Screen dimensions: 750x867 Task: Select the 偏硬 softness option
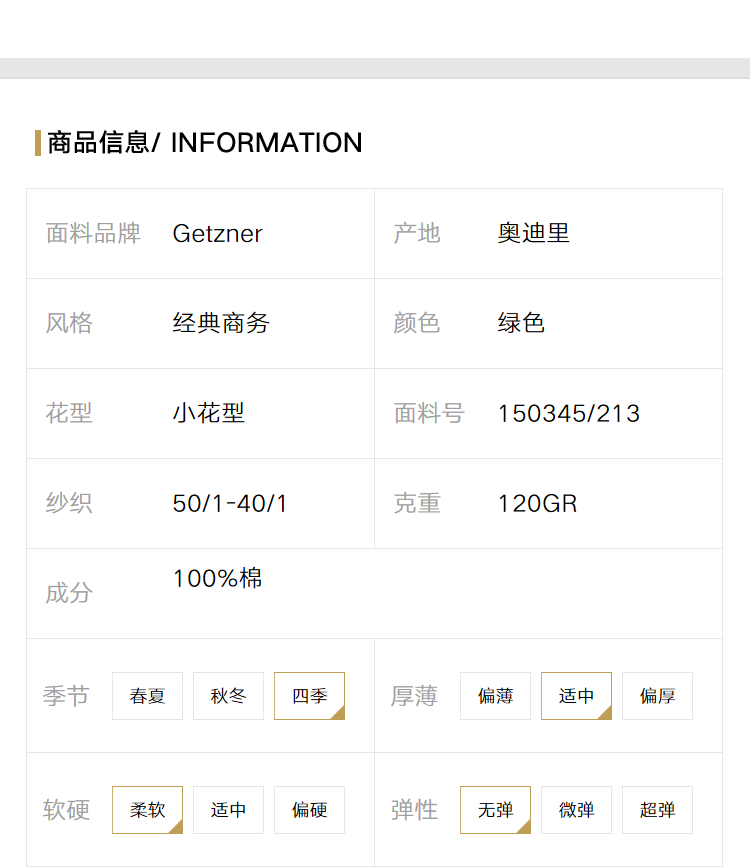(310, 809)
